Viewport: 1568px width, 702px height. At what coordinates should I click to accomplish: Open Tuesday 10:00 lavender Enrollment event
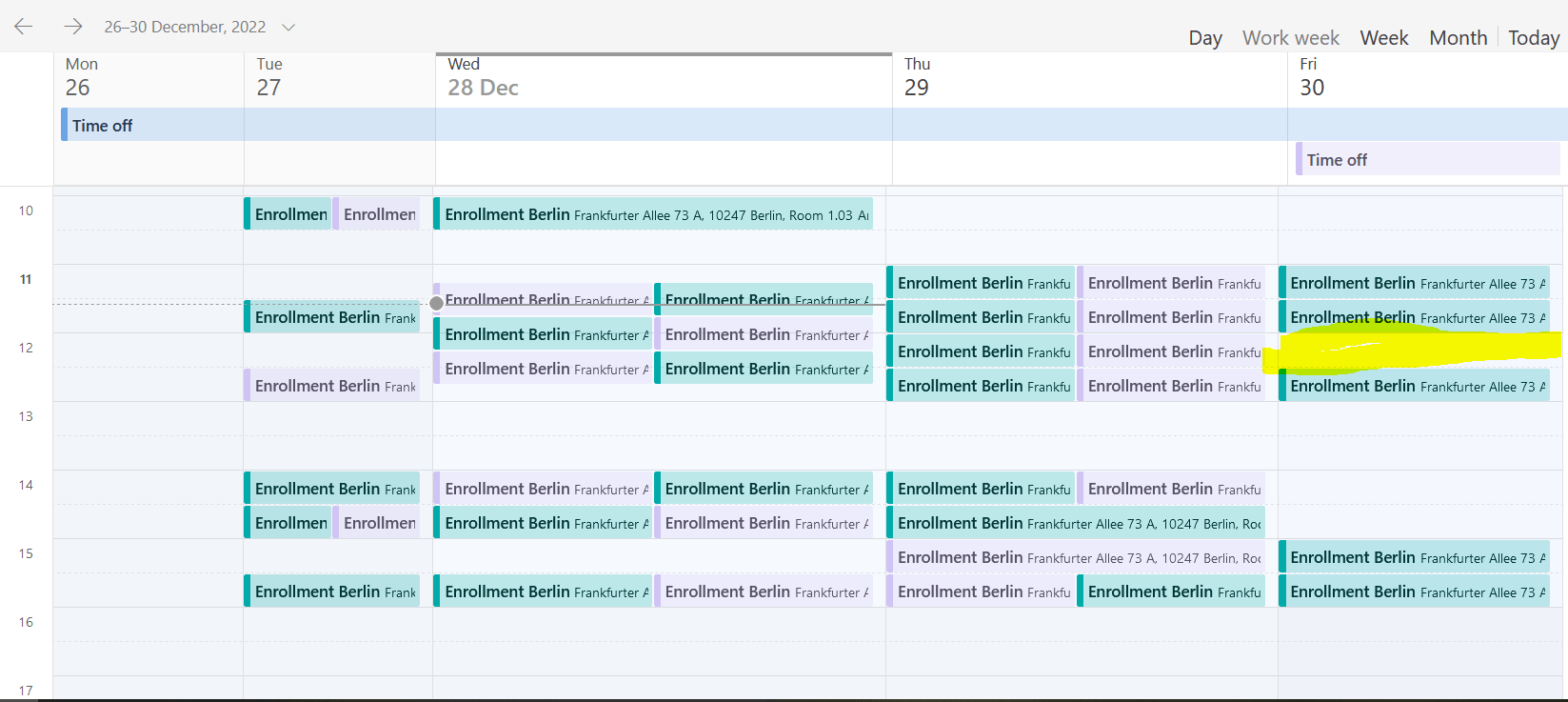377,214
